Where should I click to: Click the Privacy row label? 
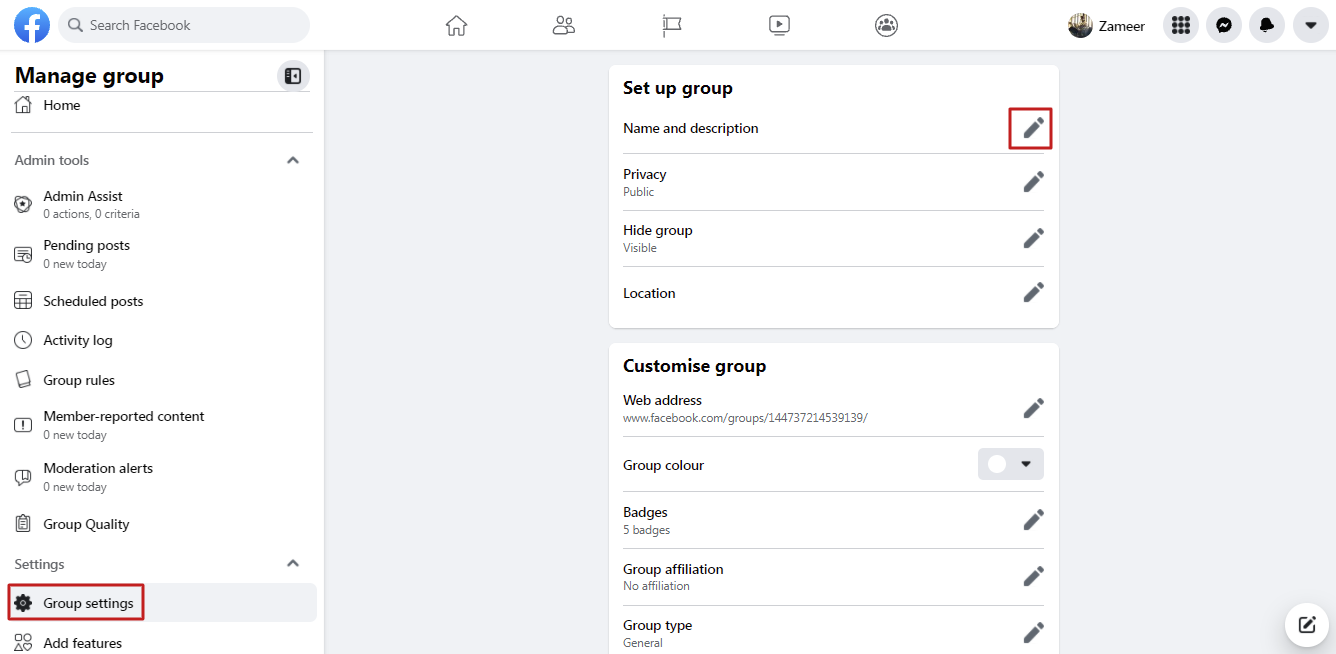tap(645, 174)
